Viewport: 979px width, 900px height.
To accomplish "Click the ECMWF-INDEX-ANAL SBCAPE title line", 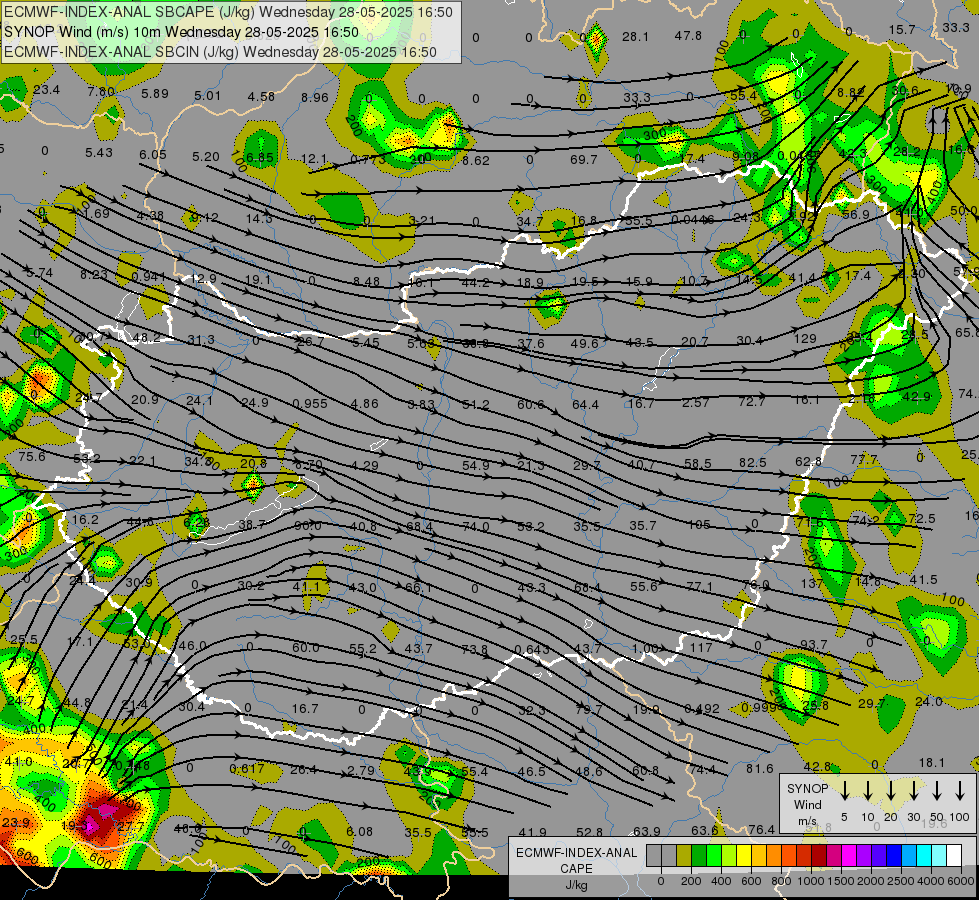I will (x=229, y=12).
